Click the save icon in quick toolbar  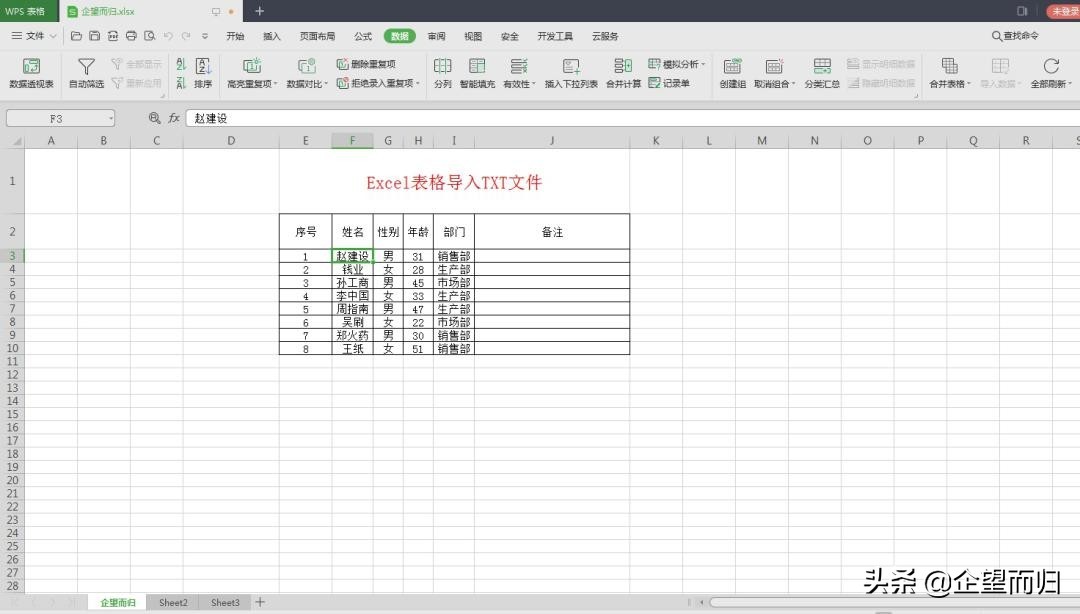[x=94, y=36]
